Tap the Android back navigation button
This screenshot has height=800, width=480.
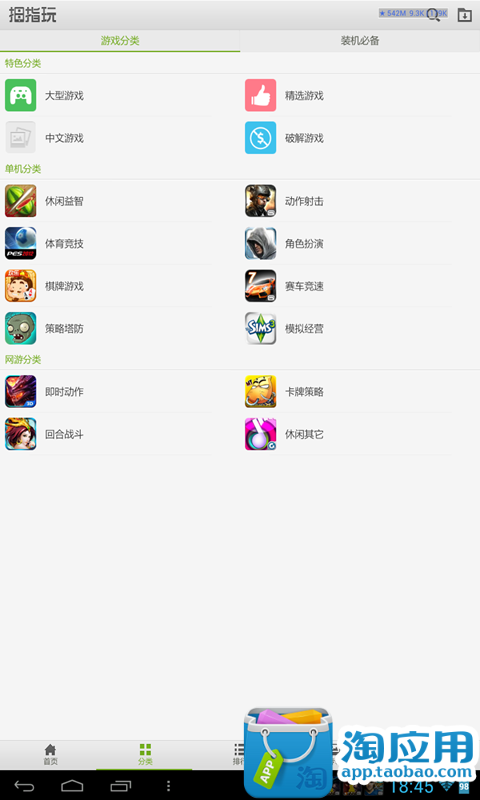click(x=24, y=786)
